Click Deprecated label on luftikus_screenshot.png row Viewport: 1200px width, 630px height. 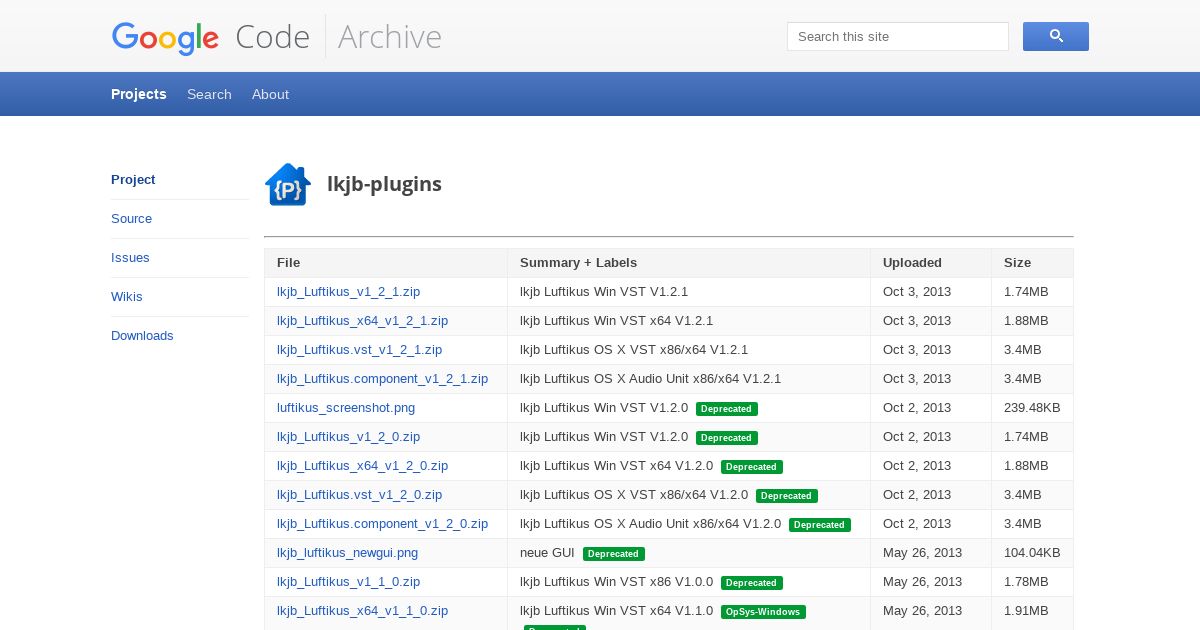click(727, 409)
